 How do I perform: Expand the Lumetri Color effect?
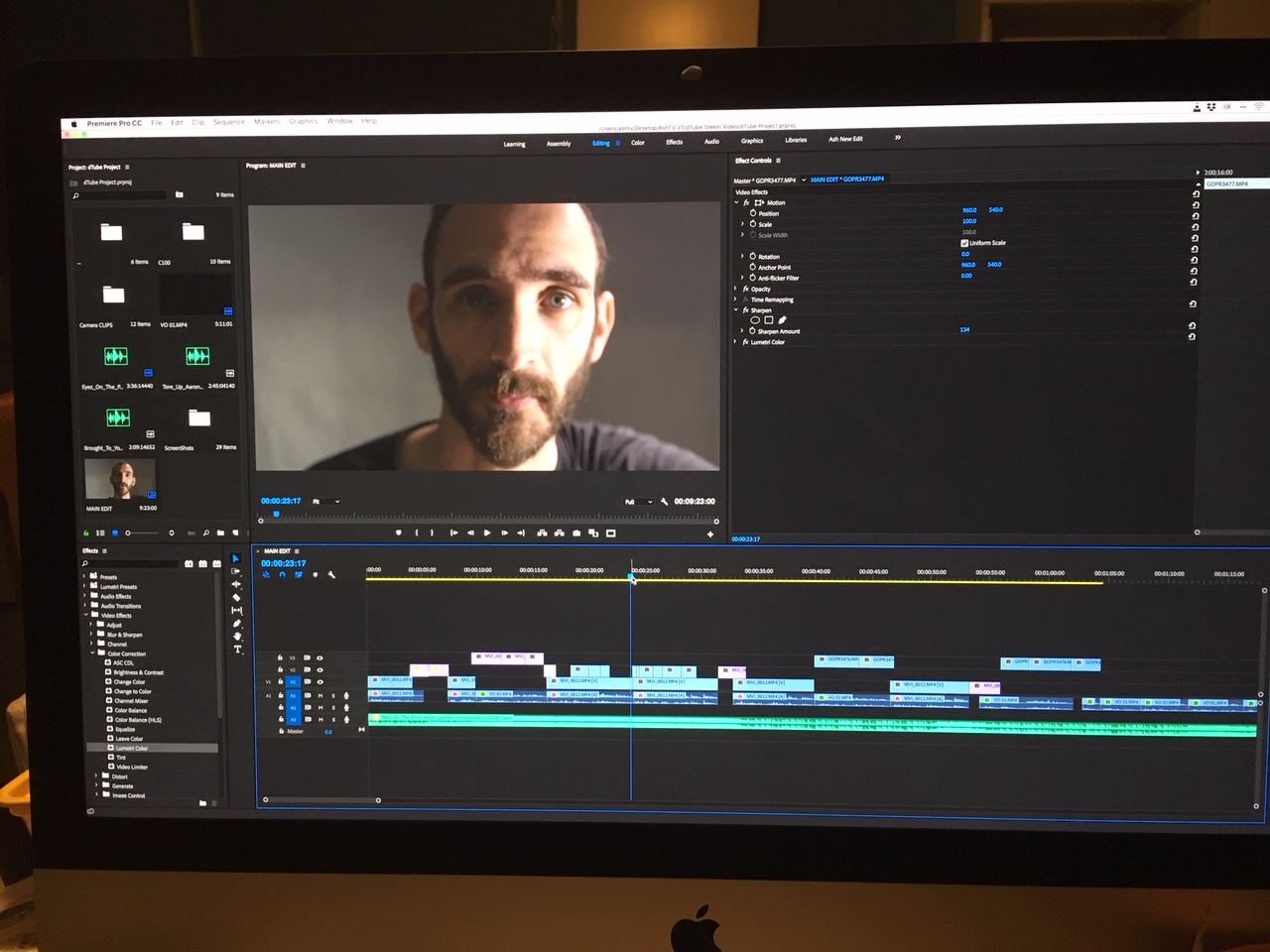[x=735, y=342]
